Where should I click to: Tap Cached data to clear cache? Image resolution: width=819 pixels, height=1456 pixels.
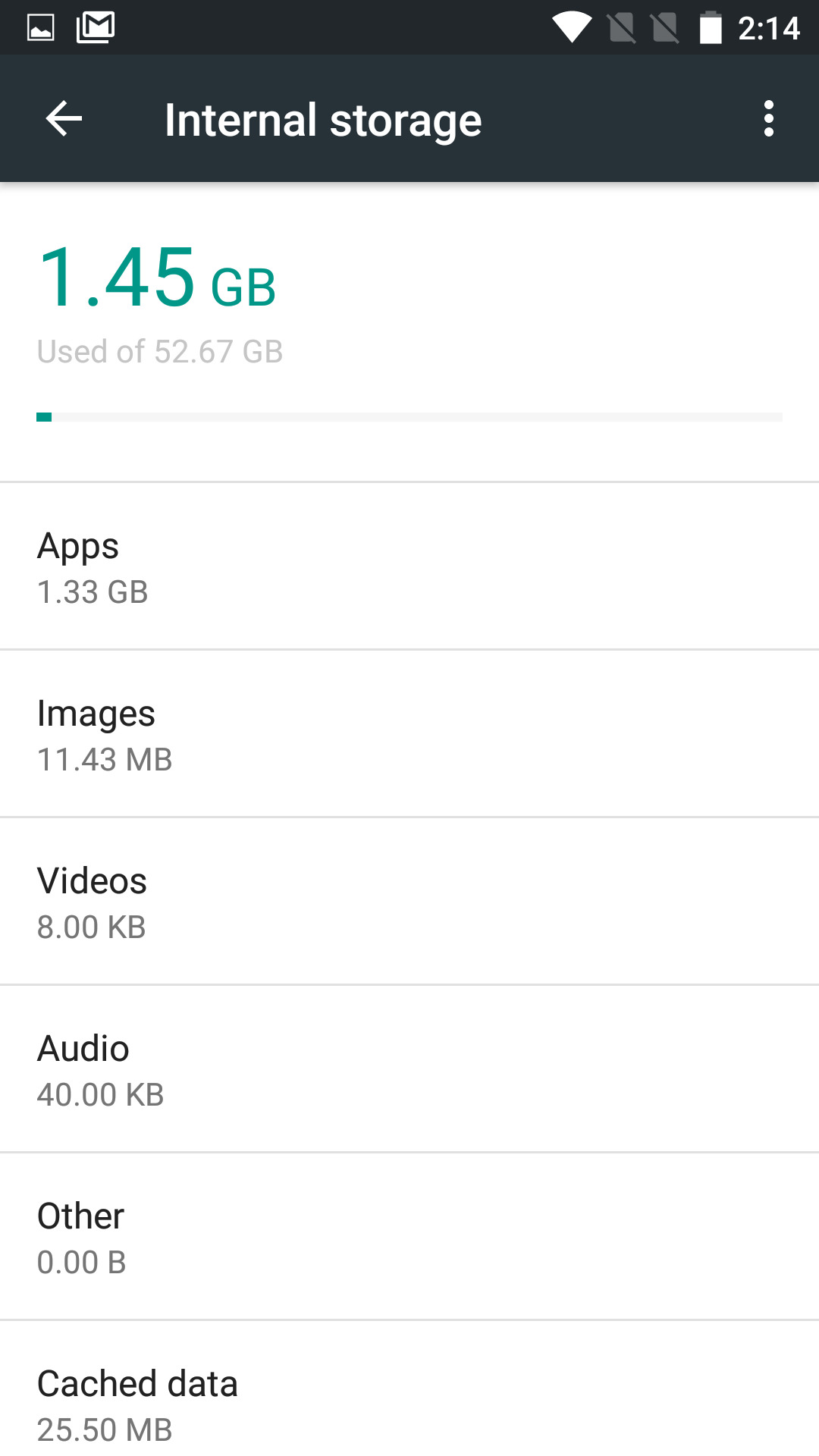(409, 1404)
